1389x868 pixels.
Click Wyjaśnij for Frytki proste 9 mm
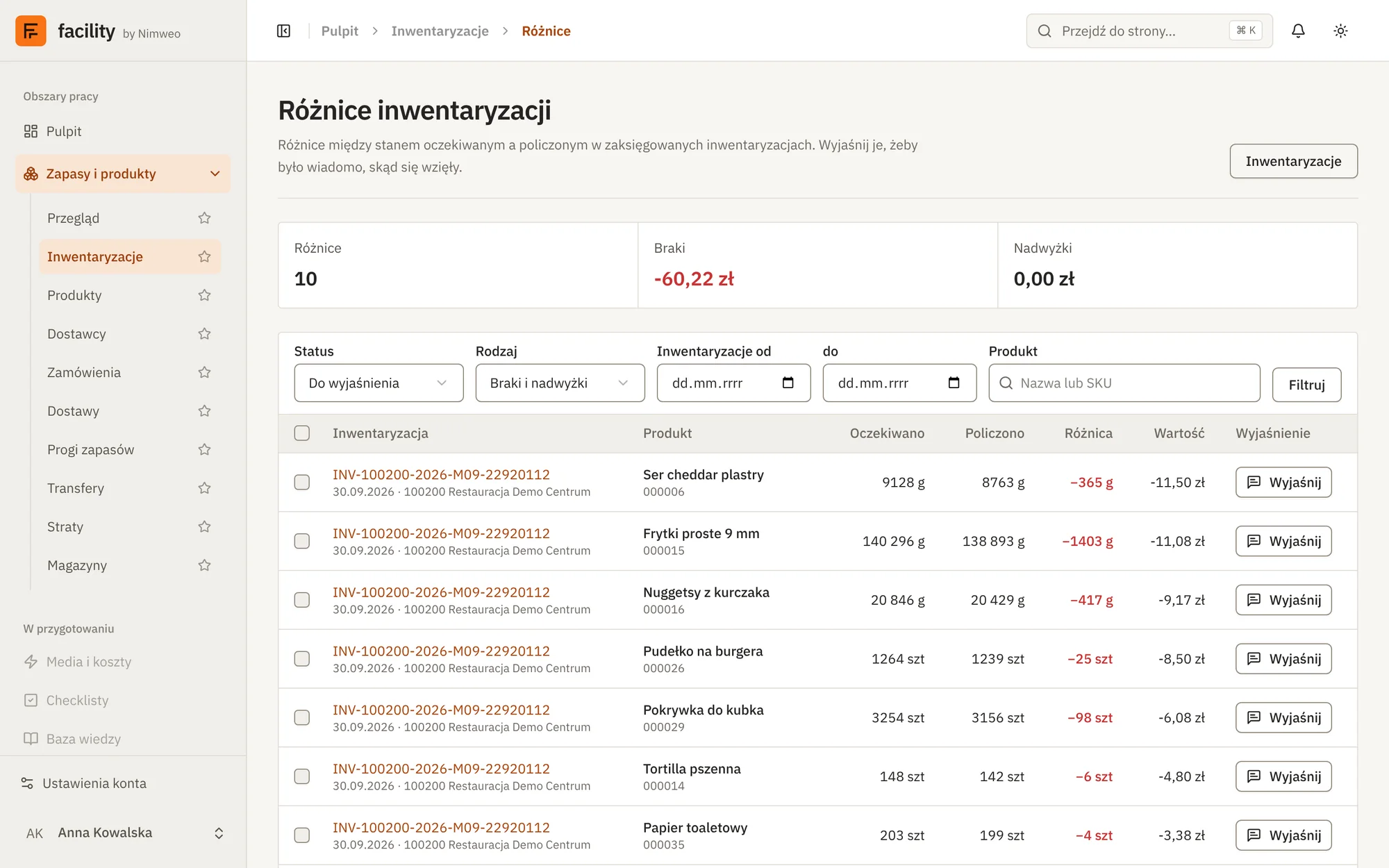point(1283,541)
